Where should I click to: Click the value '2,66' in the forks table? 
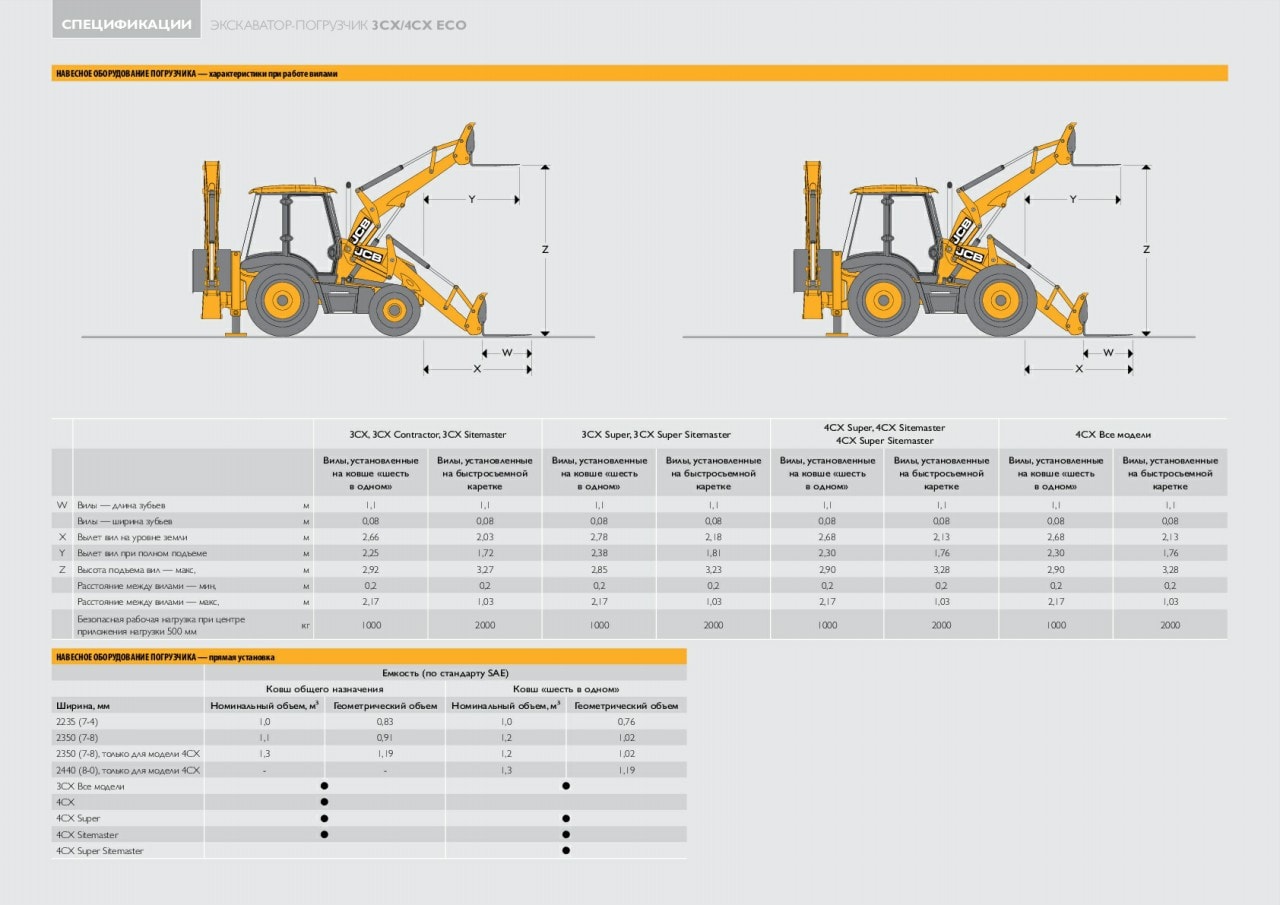point(371,537)
